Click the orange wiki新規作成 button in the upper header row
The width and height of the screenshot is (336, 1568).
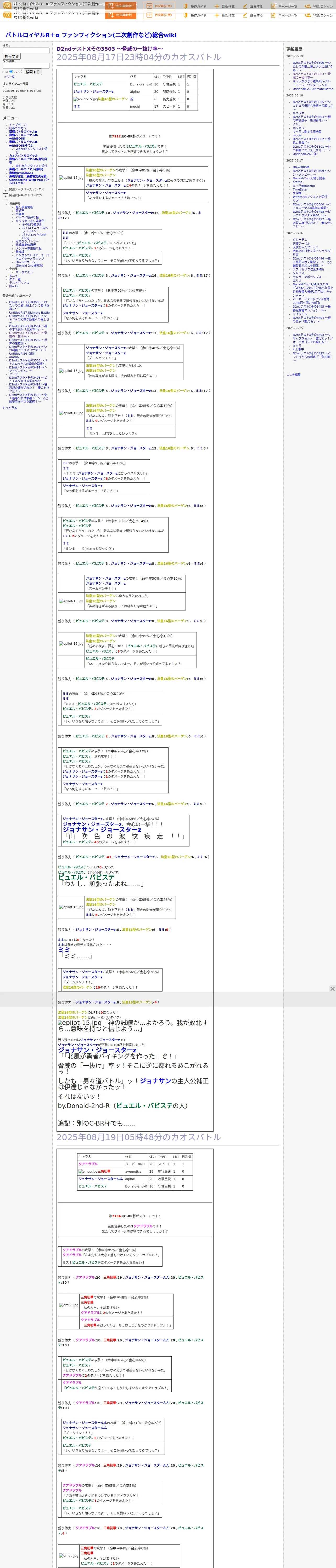121,6
